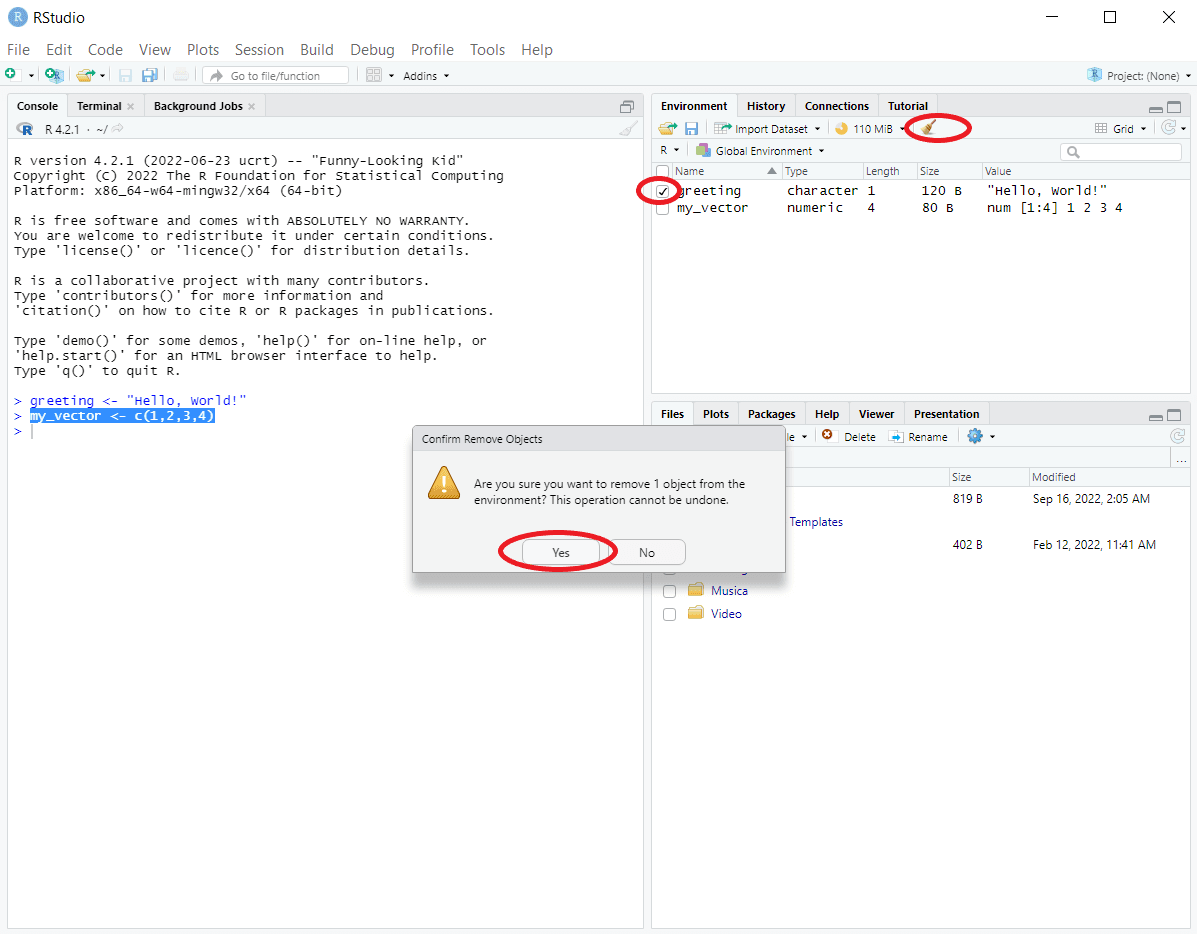Click the view current working directory arrow

pos(118,129)
